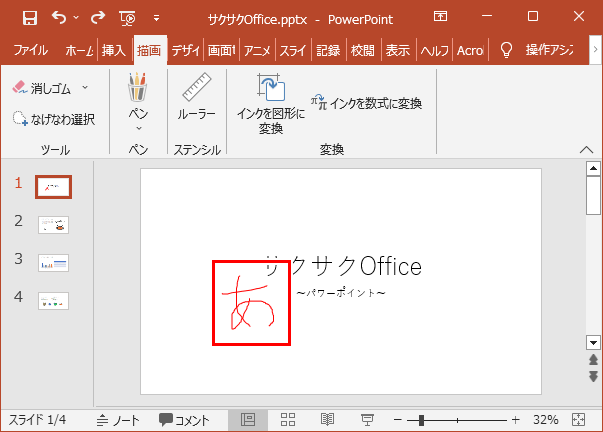The width and height of the screenshot is (603, 432).
Task: Open the Acrobat tab
Action: pyautogui.click(x=470, y=50)
